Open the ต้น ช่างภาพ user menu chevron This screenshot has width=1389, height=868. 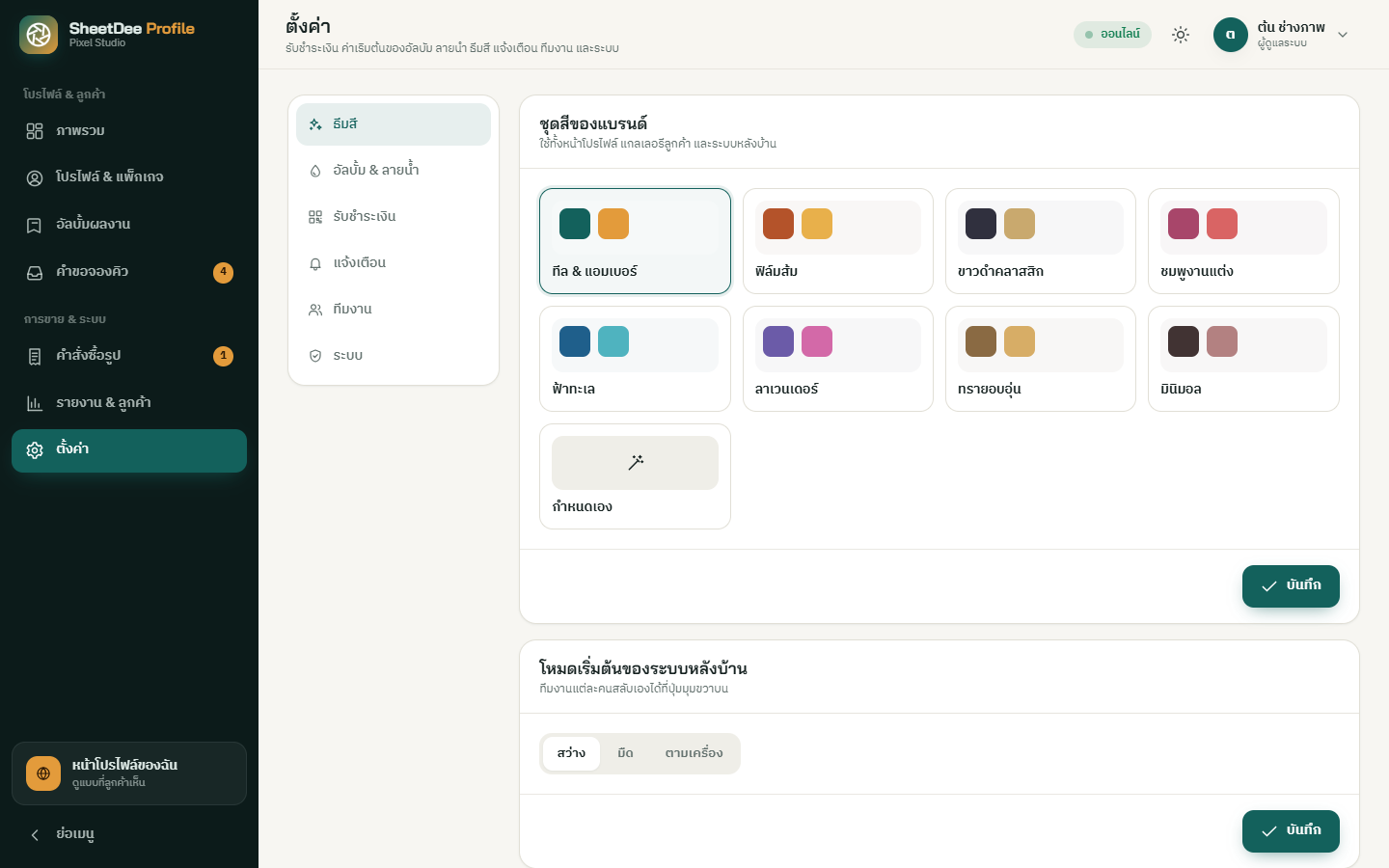pyautogui.click(x=1343, y=35)
